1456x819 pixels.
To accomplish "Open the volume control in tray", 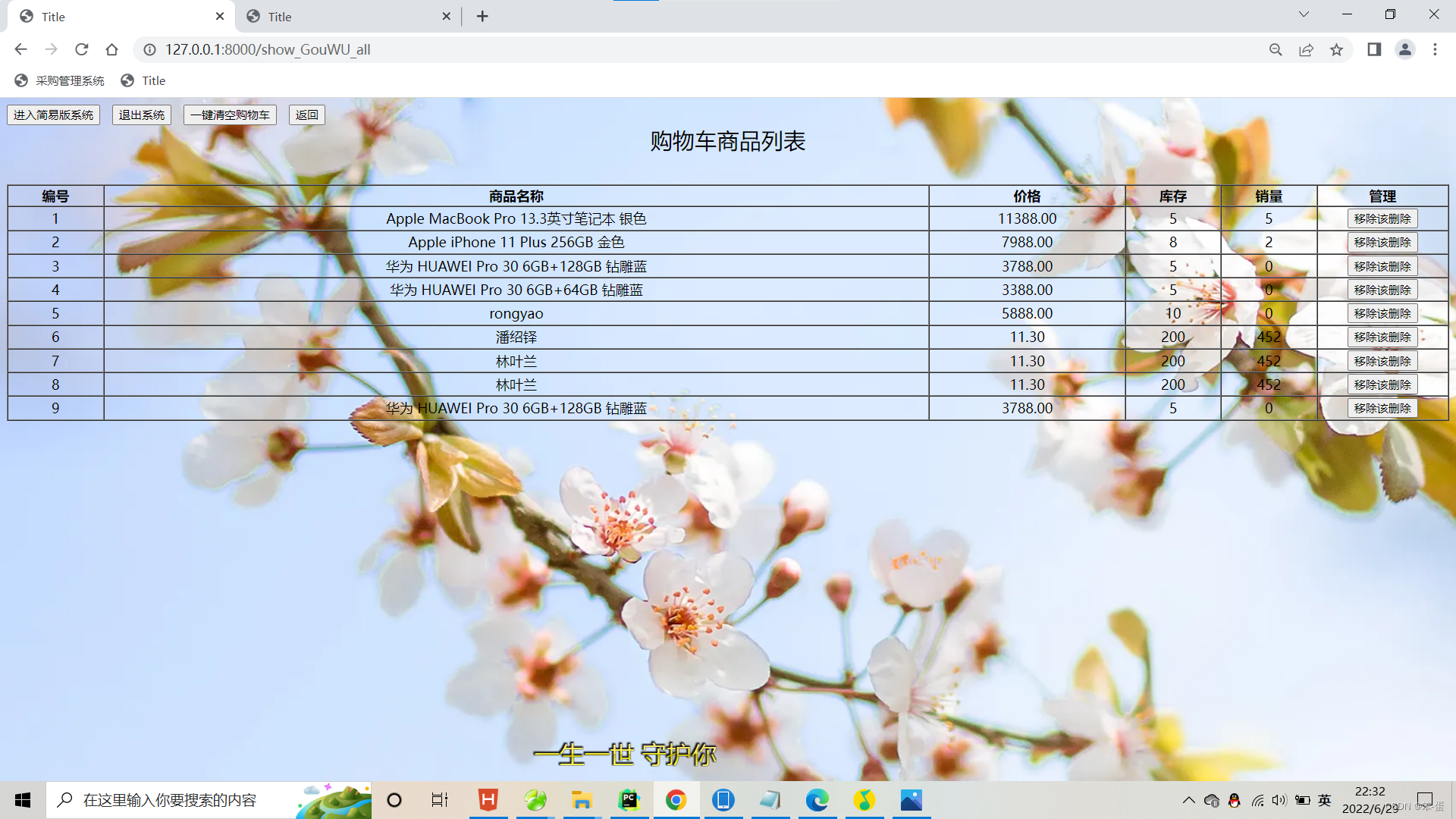I will (x=1279, y=800).
